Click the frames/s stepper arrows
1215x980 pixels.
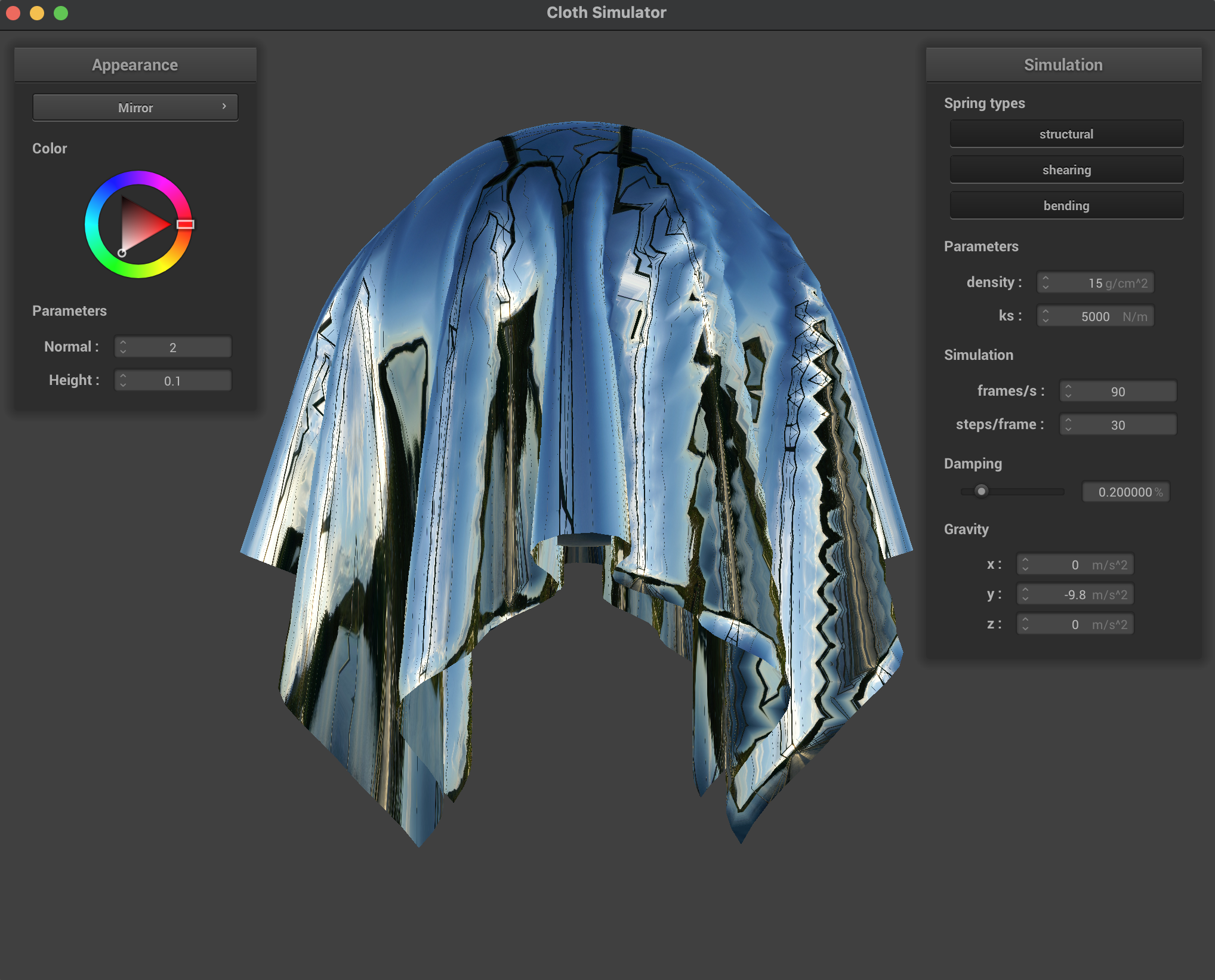1068,391
